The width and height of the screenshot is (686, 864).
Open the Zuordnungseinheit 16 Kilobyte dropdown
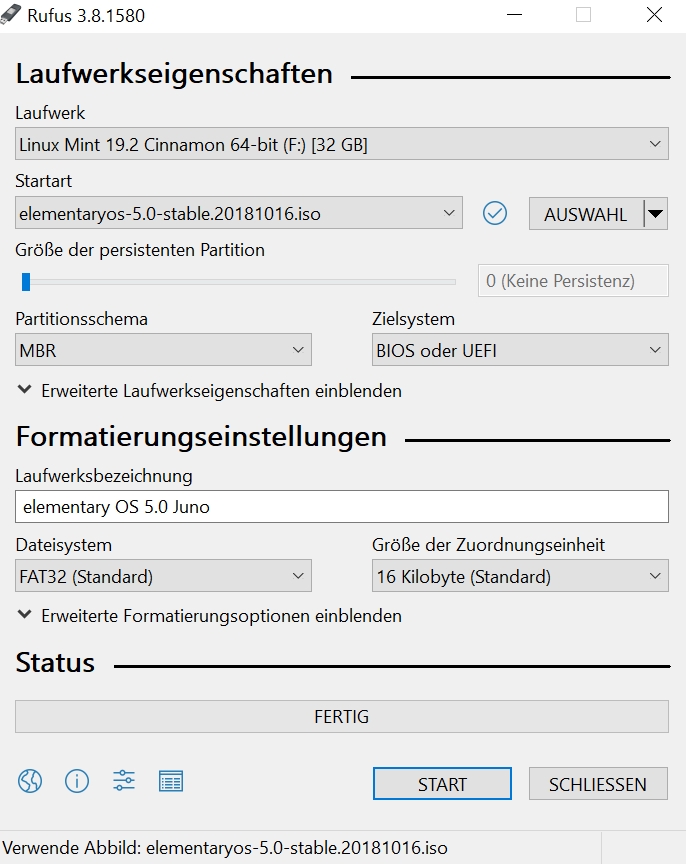coord(520,576)
